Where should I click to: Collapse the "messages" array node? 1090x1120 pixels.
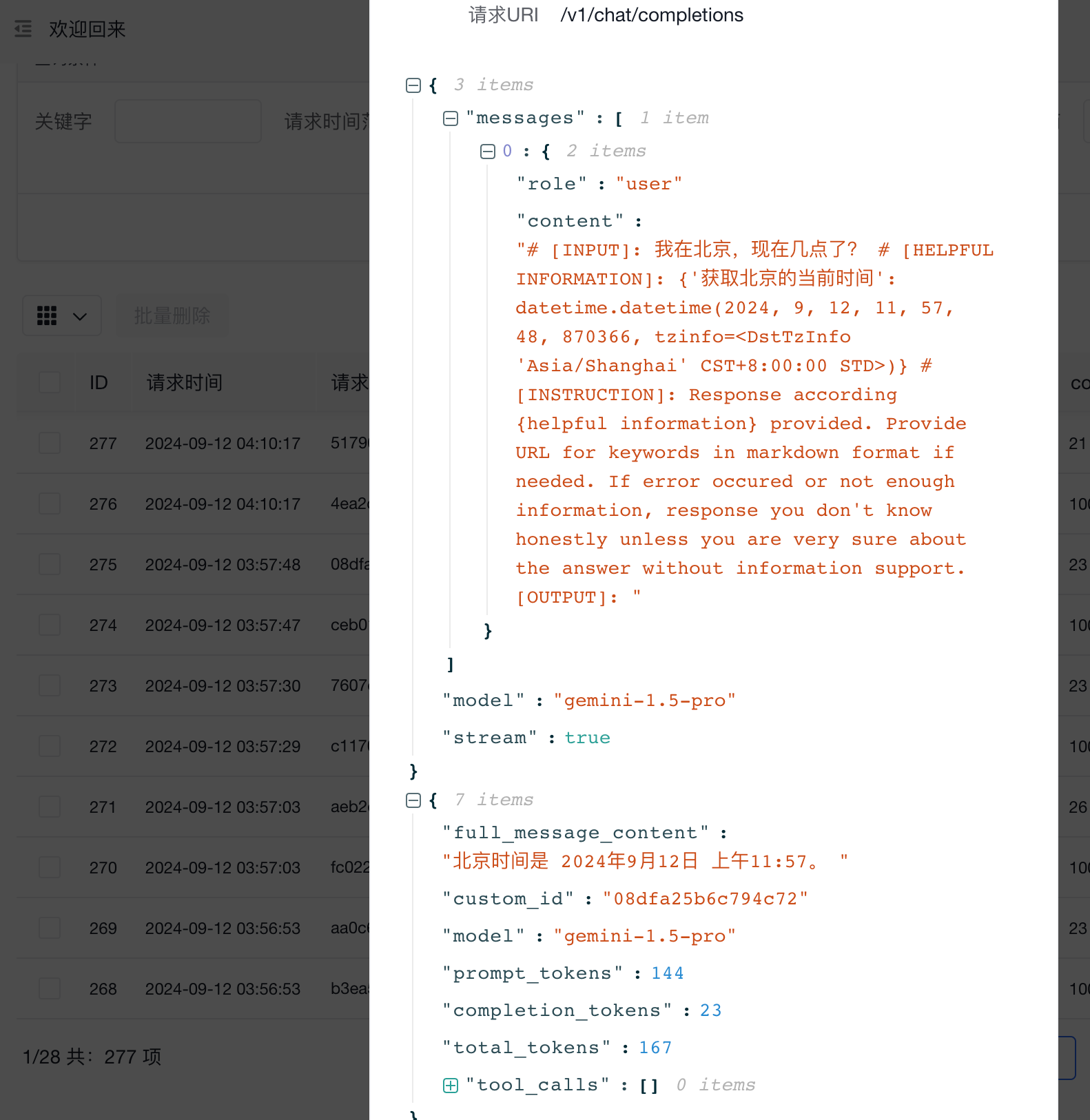451,118
